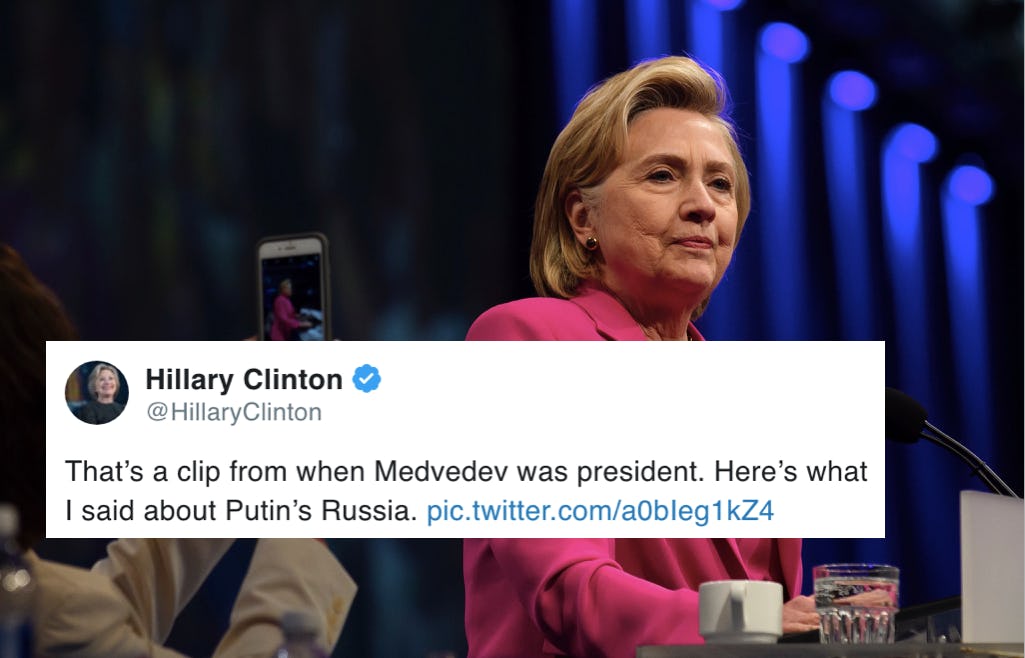This screenshot has height=658, width=1025.
Task: Click the raised smartphone in the audience
Action: [x=293, y=287]
